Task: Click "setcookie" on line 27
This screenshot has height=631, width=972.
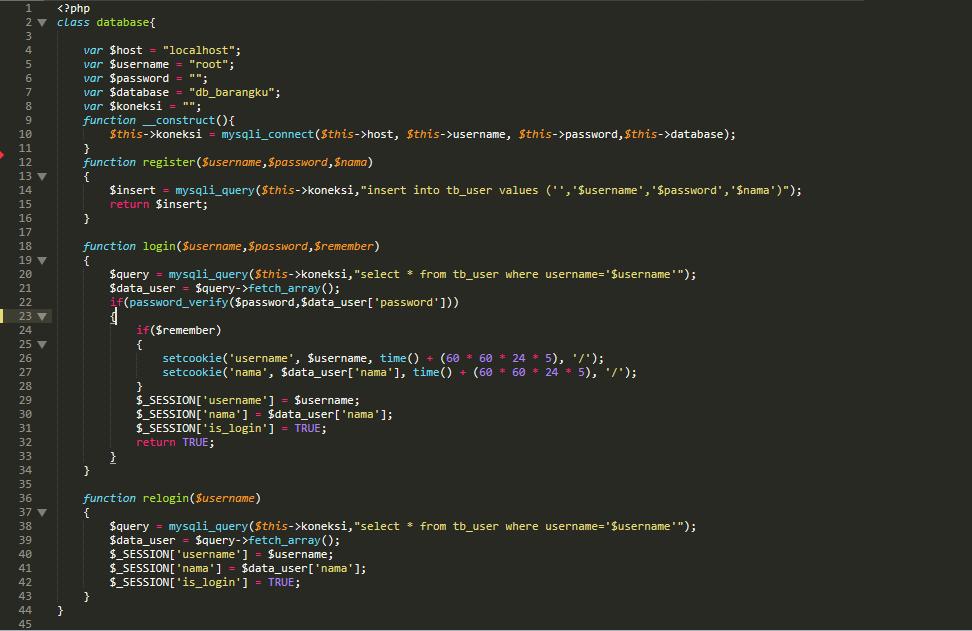Action: 192,373
